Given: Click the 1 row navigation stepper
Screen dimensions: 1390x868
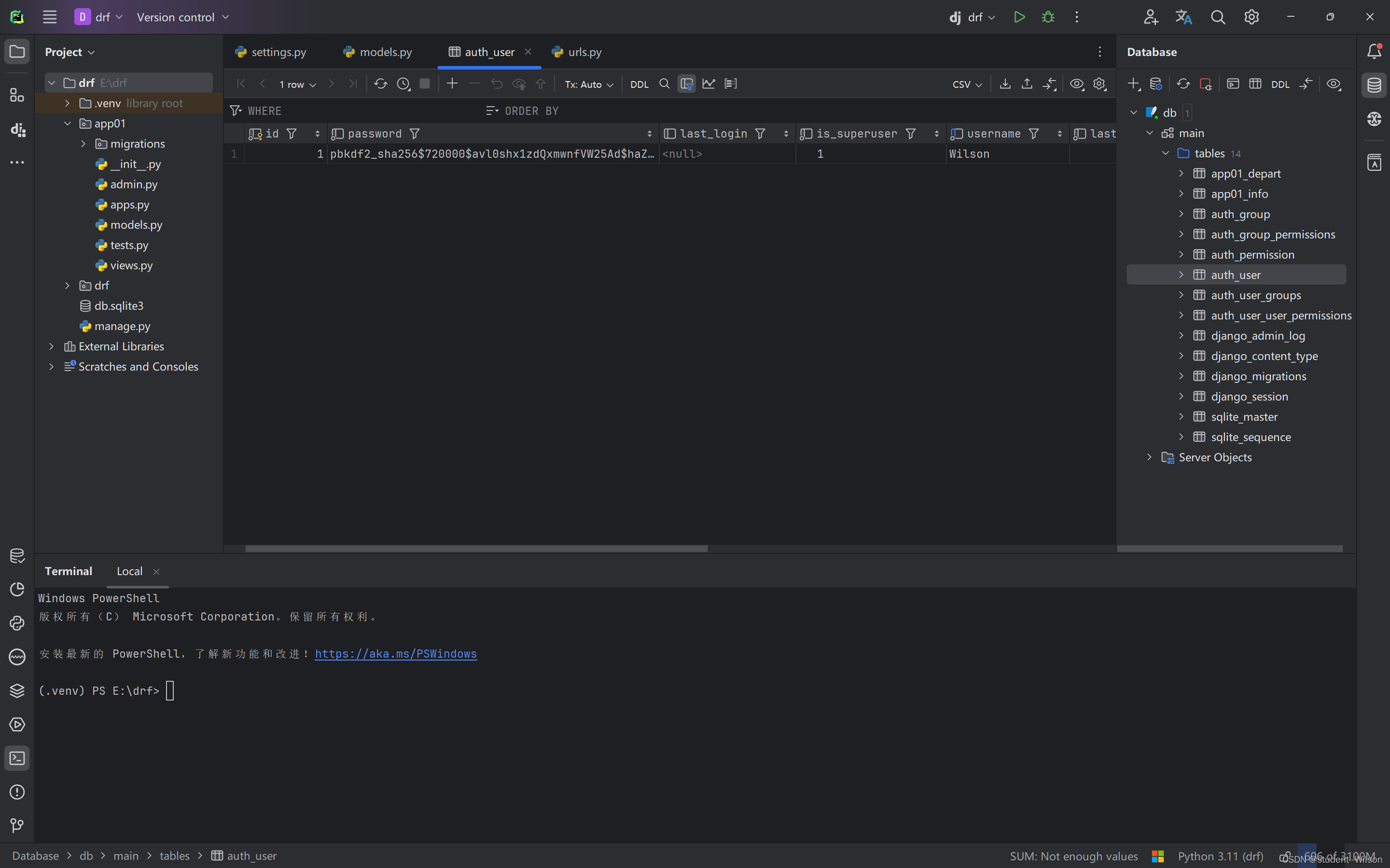Looking at the screenshot, I should click(x=297, y=84).
